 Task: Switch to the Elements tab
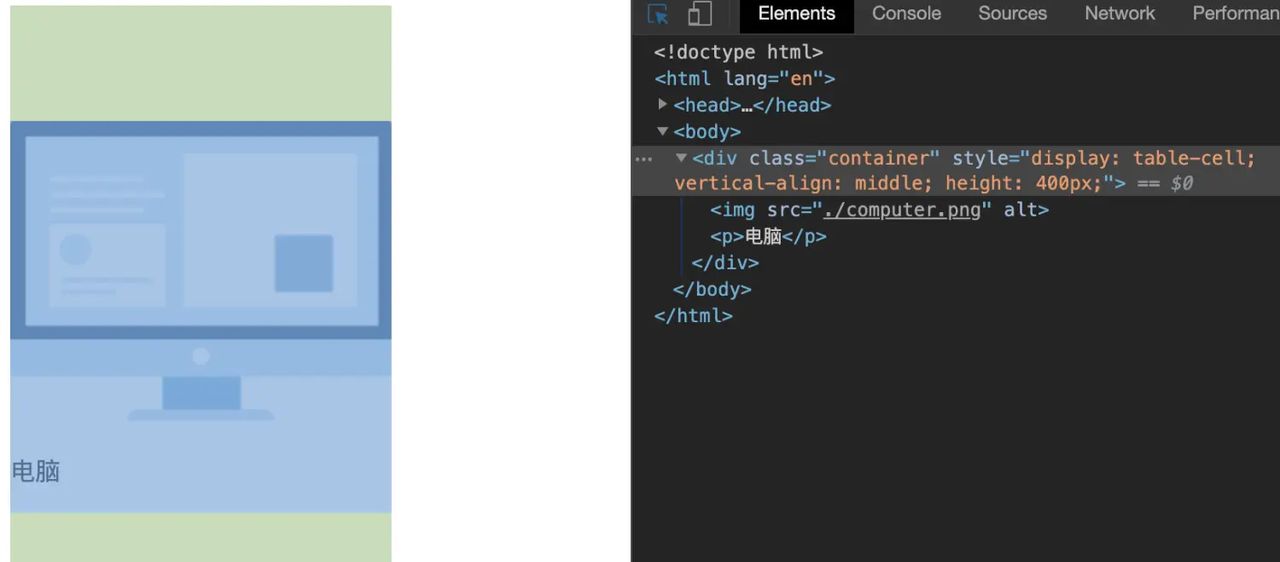[796, 14]
